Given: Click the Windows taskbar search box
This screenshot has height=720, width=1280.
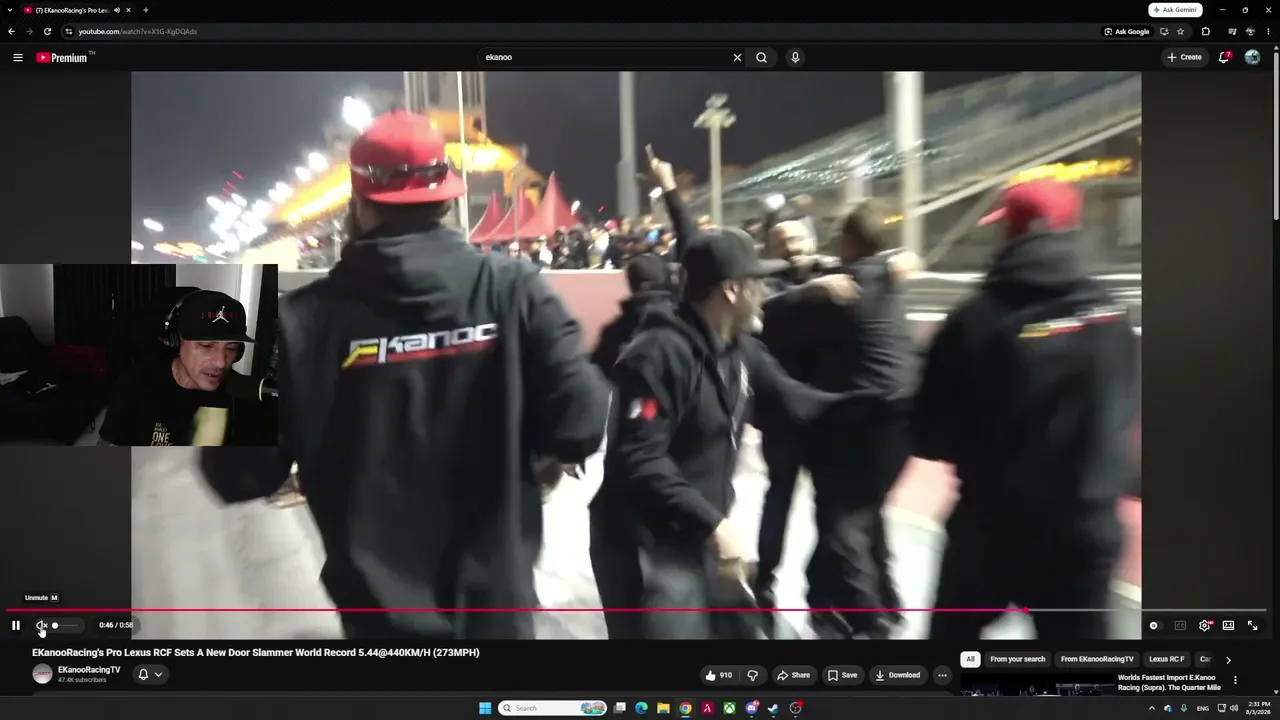Looking at the screenshot, I should pyautogui.click(x=553, y=708).
